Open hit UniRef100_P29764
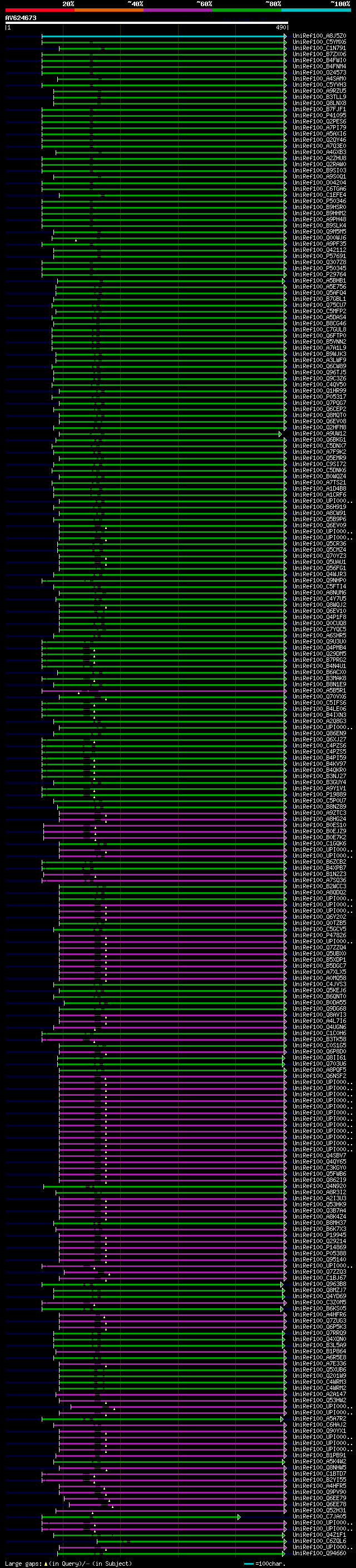 pyautogui.click(x=319, y=275)
